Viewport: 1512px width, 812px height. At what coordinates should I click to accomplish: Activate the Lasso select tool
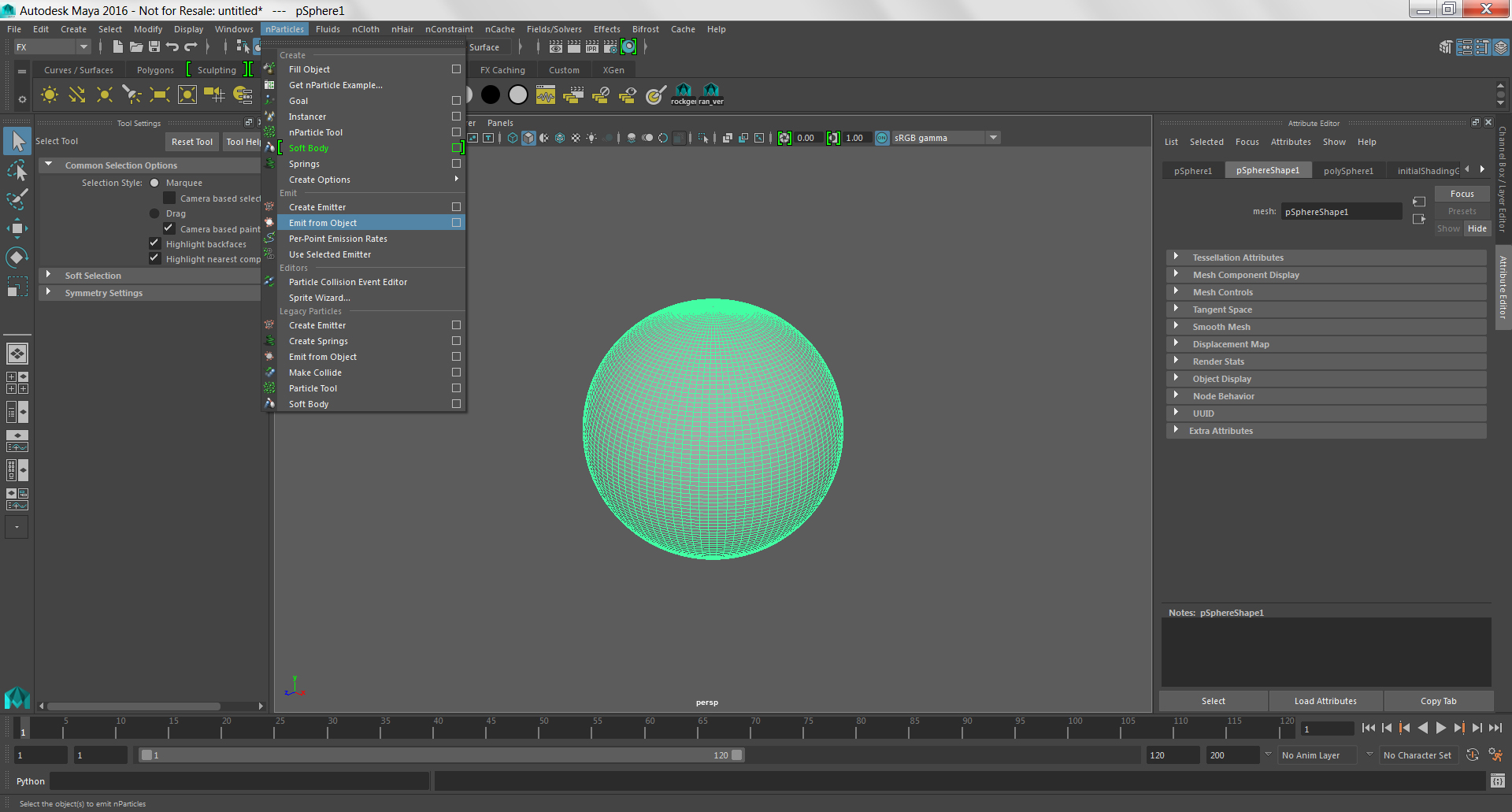pos(17,170)
